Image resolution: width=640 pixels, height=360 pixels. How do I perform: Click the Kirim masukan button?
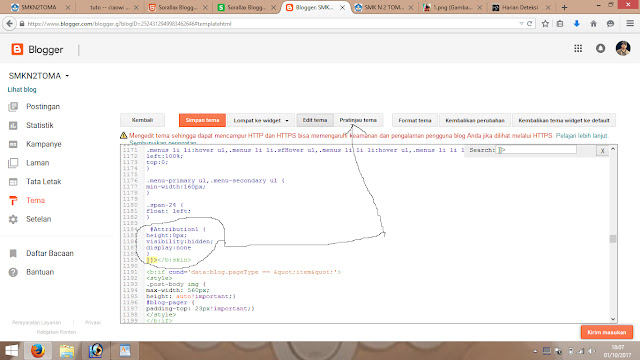click(607, 332)
